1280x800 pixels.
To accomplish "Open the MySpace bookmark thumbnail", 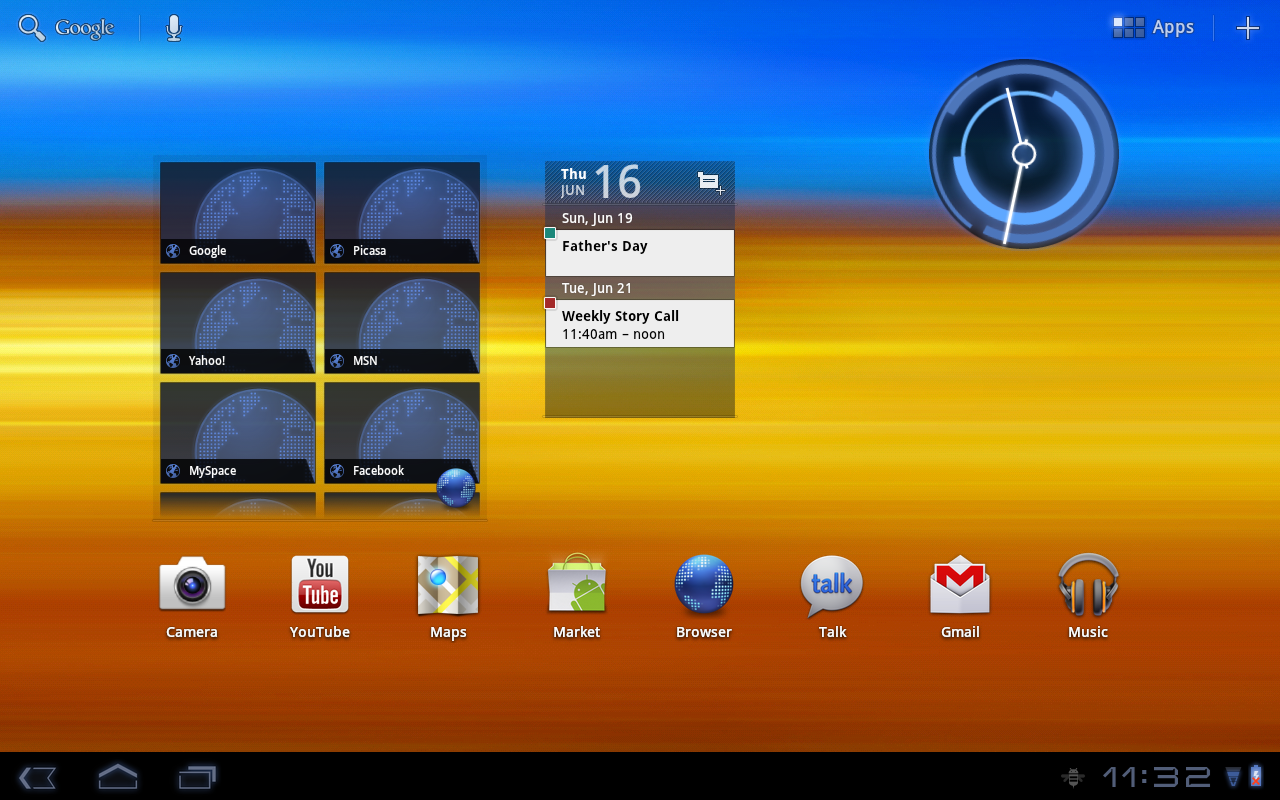I will [238, 433].
